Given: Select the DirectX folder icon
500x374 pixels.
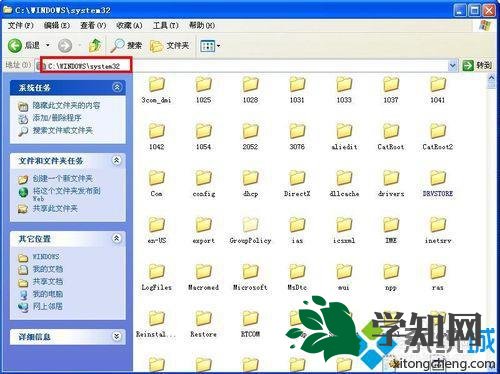Looking at the screenshot, I should (297, 178).
